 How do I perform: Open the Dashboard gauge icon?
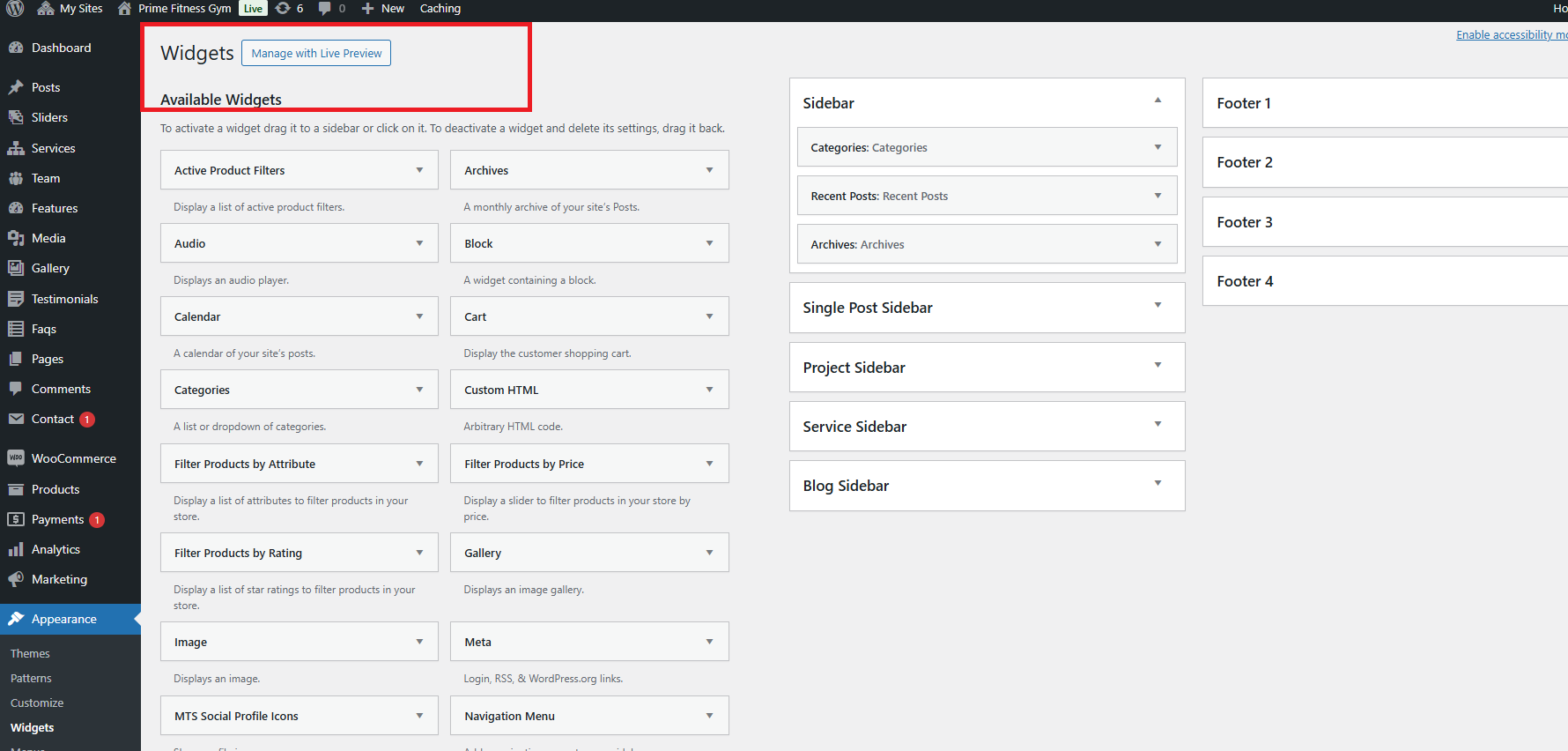point(16,48)
